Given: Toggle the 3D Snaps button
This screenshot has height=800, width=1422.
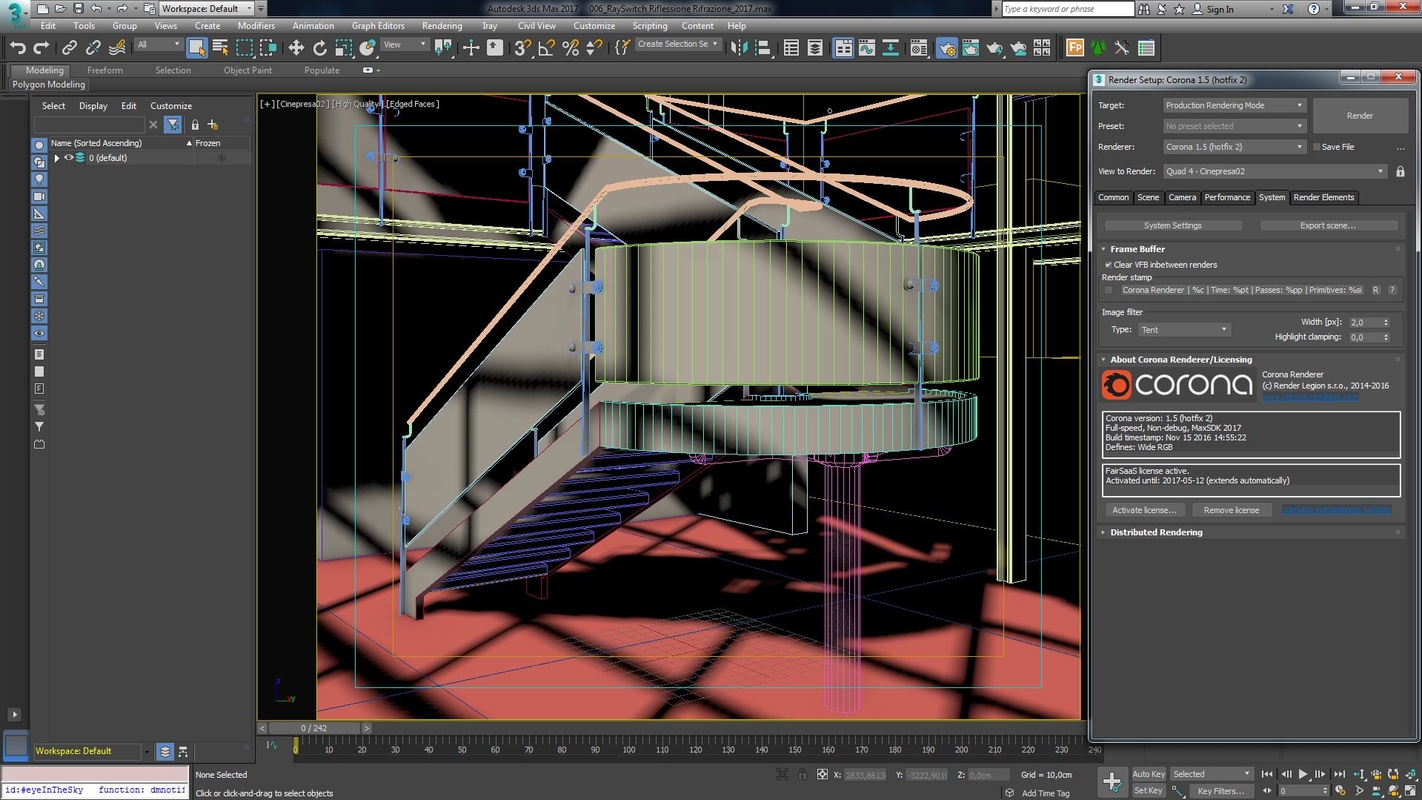Looking at the screenshot, I should [x=523, y=47].
